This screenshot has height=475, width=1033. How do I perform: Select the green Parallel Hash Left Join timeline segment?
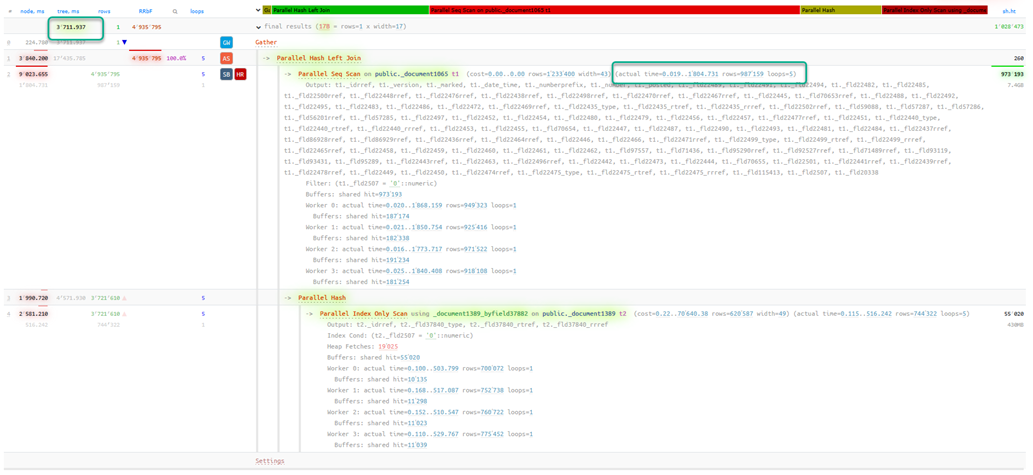(348, 10)
